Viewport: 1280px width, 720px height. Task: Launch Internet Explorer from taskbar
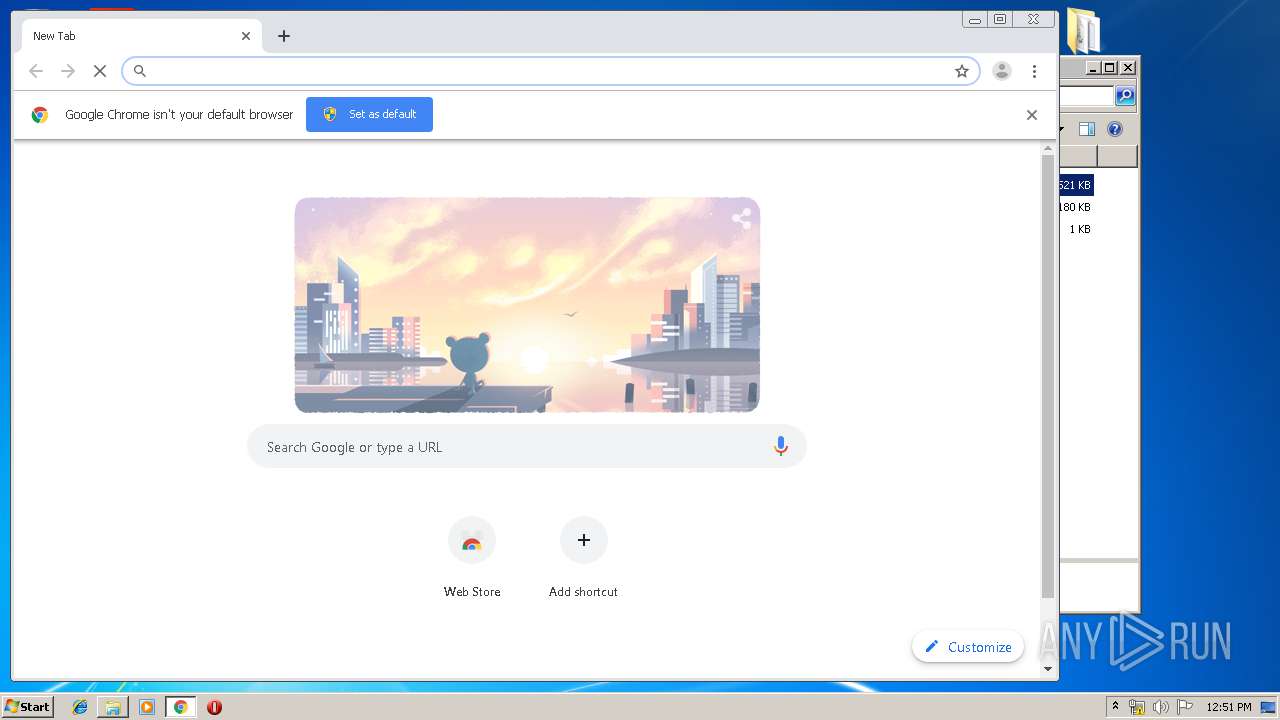[x=80, y=707]
